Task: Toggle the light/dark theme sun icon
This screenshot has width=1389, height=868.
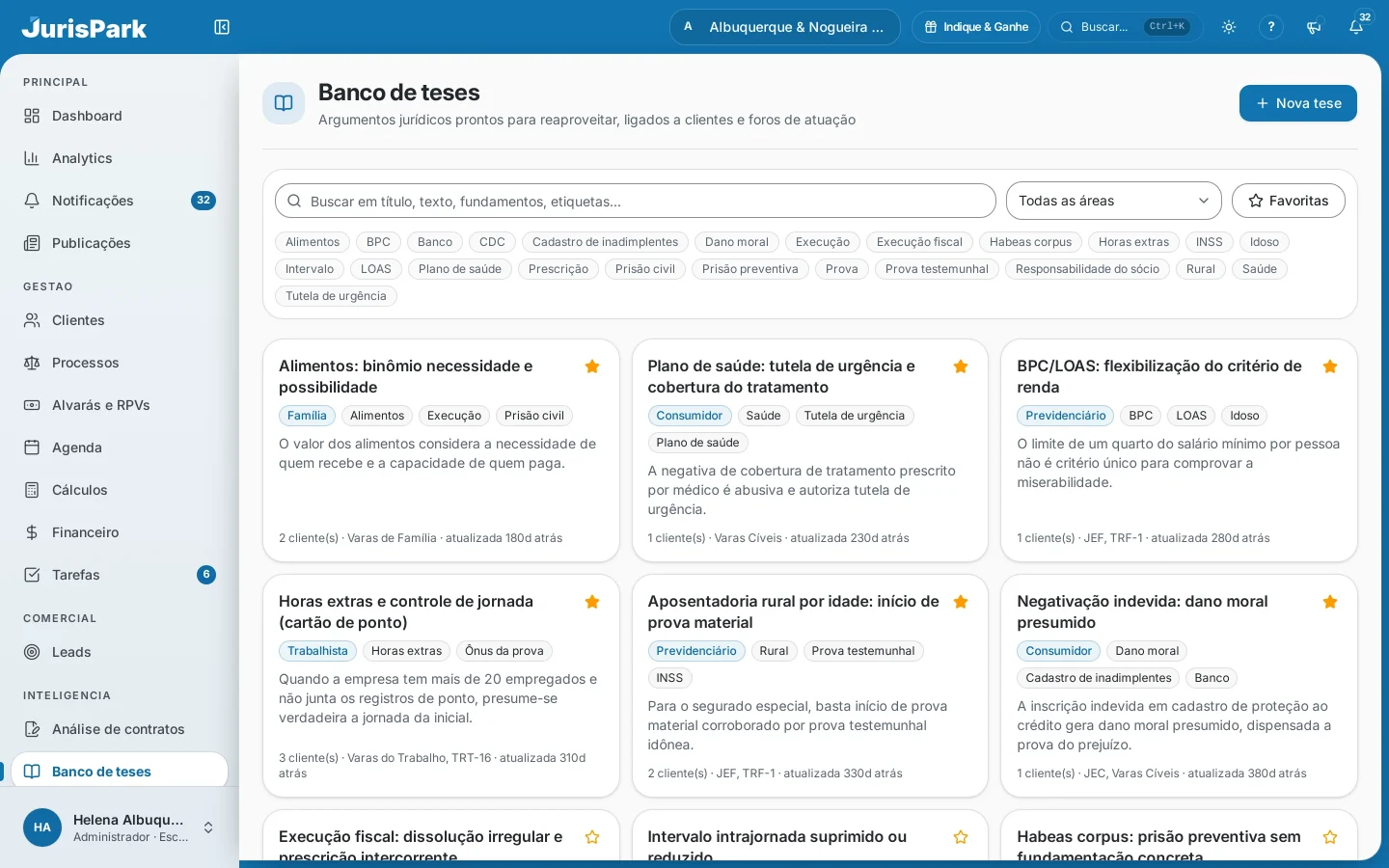Action: coord(1229,27)
